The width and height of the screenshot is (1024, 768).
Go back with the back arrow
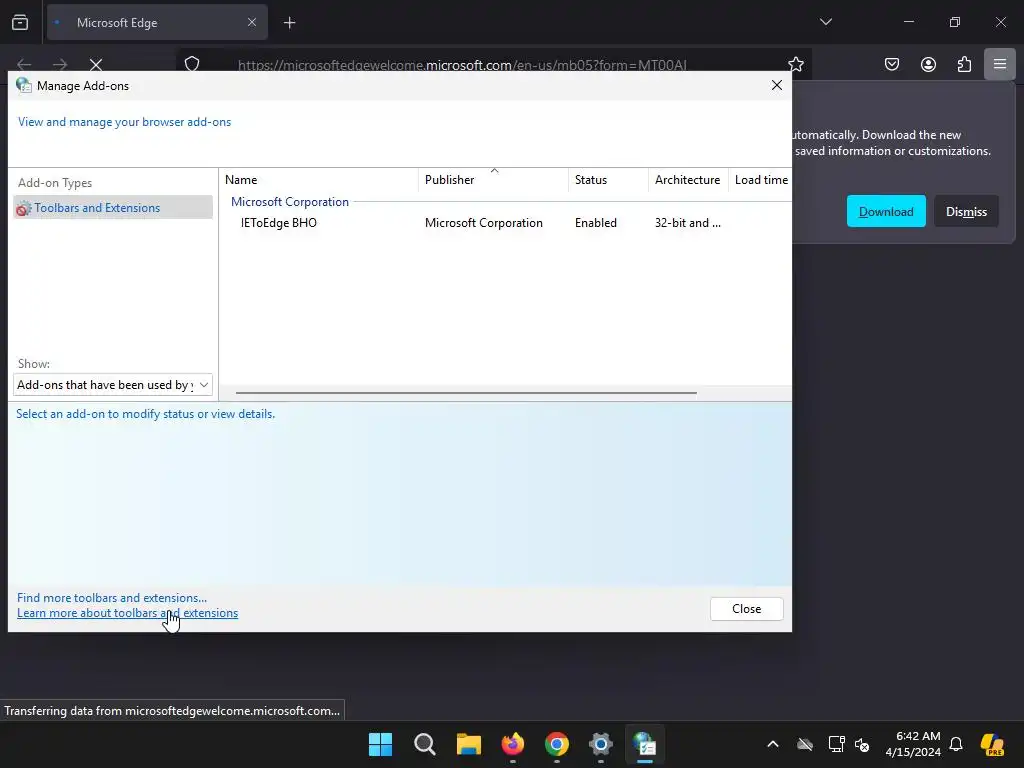[24, 65]
